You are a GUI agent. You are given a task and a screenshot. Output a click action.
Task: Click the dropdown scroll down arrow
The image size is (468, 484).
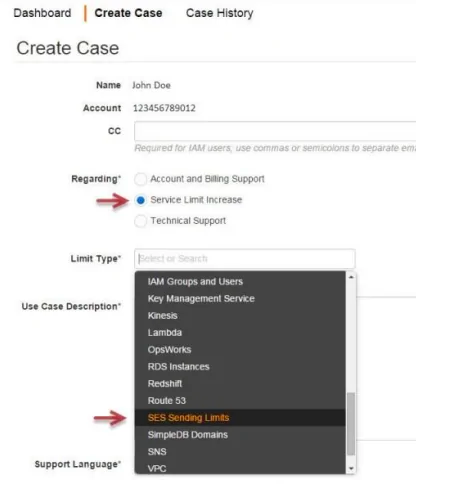[x=351, y=469]
